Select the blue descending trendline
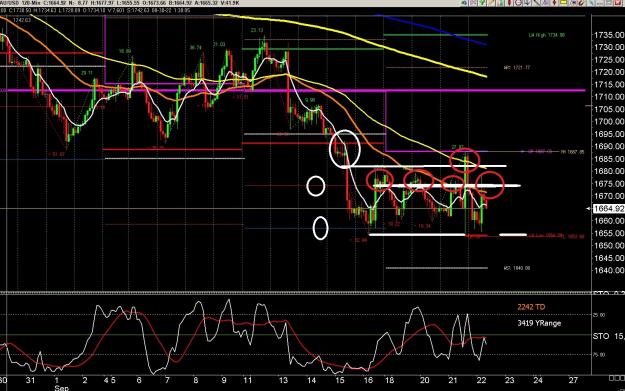Image resolution: width=625 pixels, height=391 pixels. pos(432,30)
